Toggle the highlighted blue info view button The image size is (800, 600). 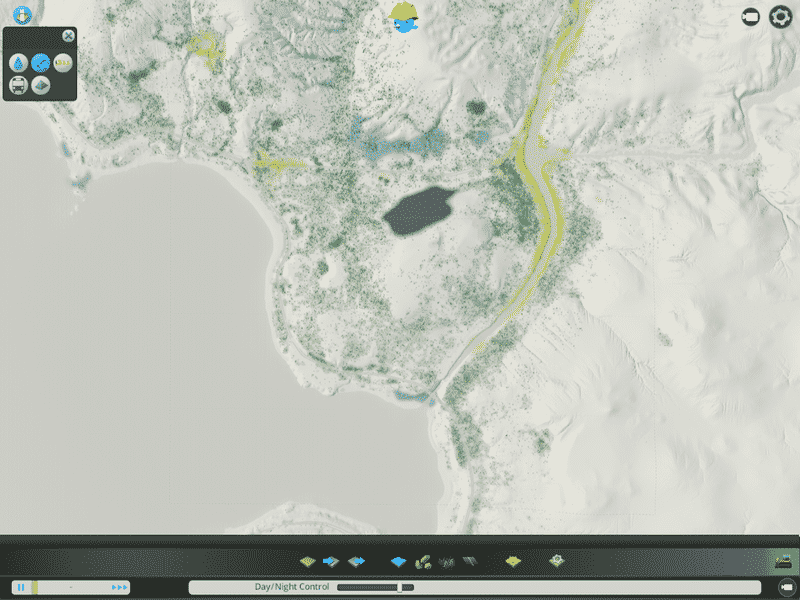click(x=41, y=63)
